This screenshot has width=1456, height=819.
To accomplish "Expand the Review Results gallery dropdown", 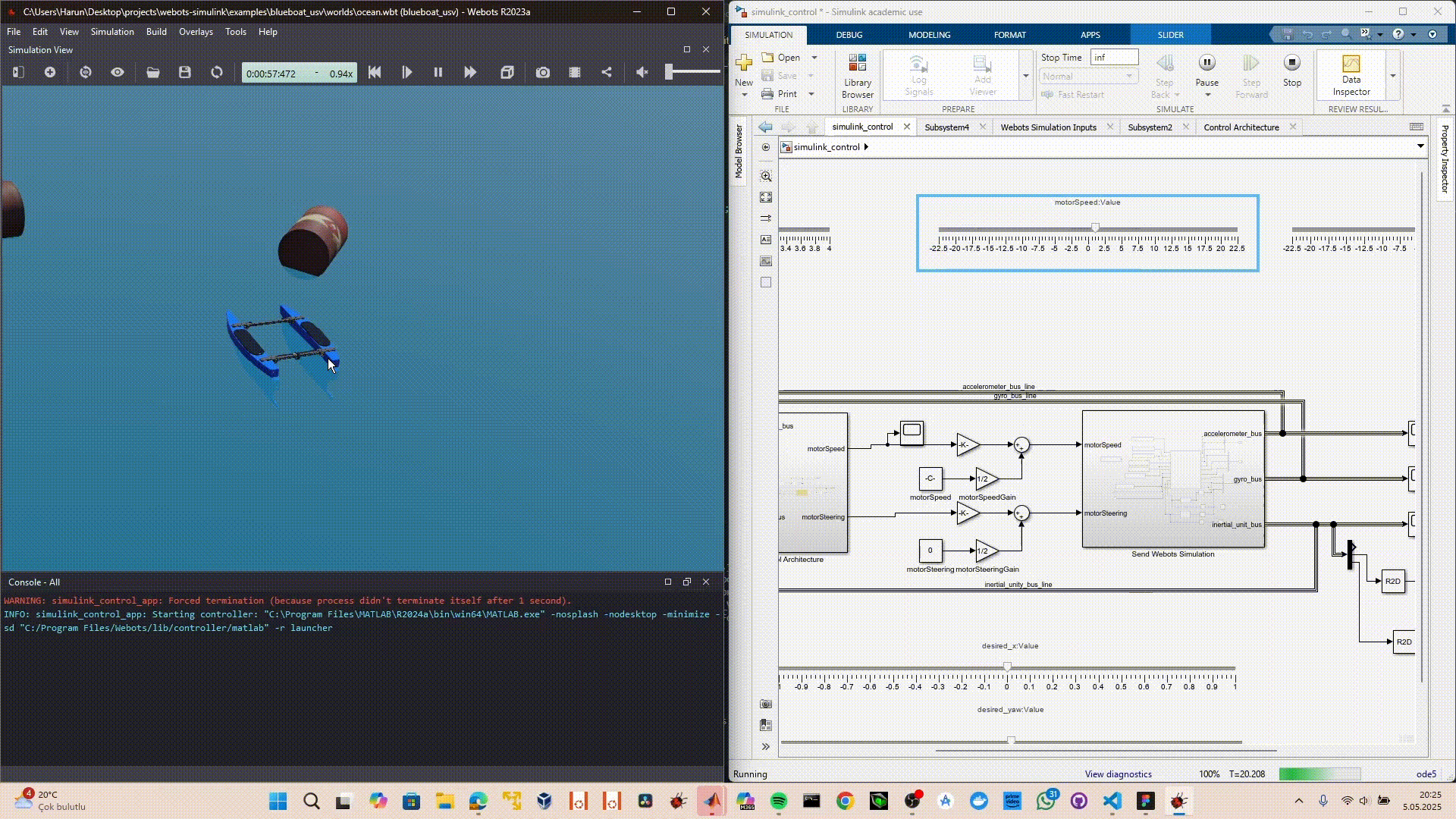I will (1393, 76).
